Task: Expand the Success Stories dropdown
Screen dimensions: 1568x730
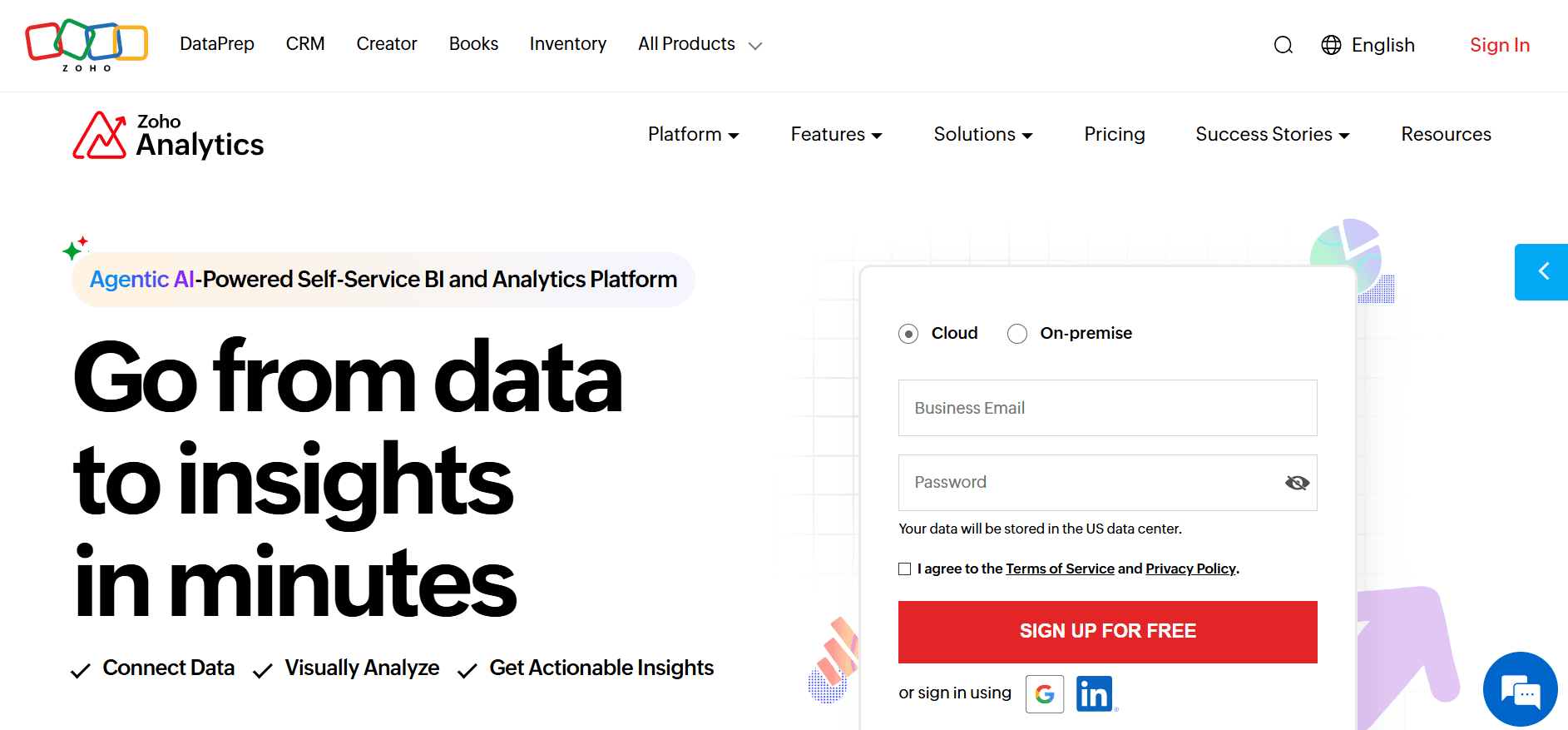Action: [x=1270, y=134]
